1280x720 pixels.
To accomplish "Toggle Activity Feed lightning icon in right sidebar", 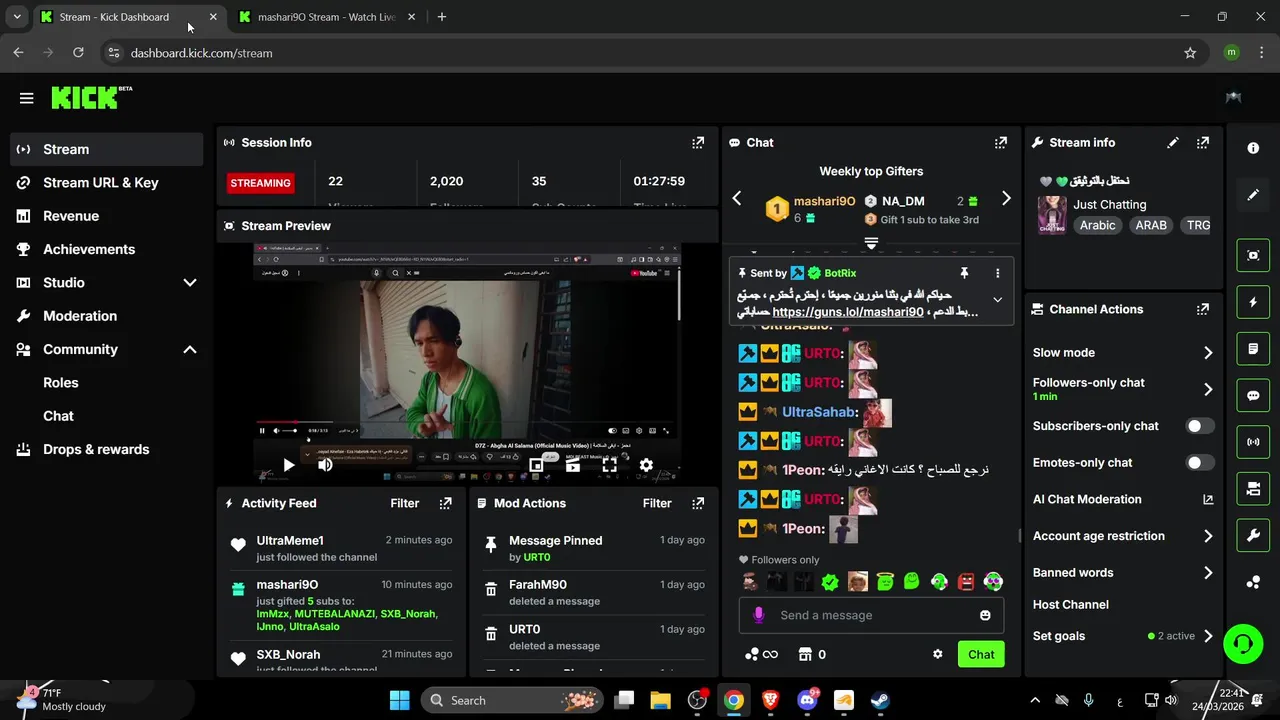I will pos(1253,302).
